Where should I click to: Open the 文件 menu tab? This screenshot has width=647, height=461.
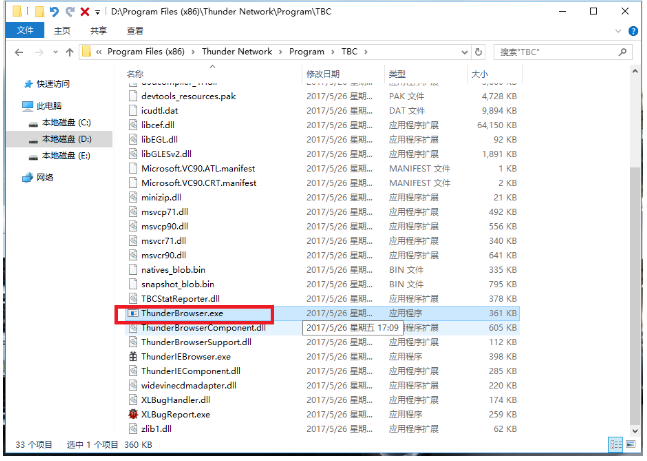(x=25, y=31)
